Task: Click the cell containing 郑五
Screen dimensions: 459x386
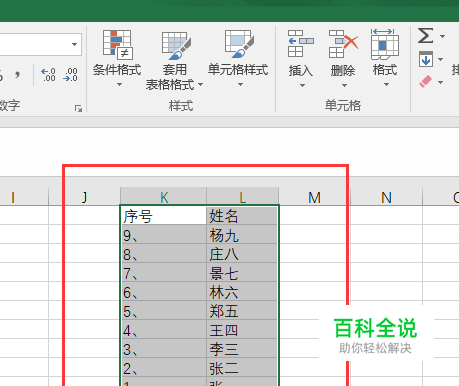Action: pos(242,310)
